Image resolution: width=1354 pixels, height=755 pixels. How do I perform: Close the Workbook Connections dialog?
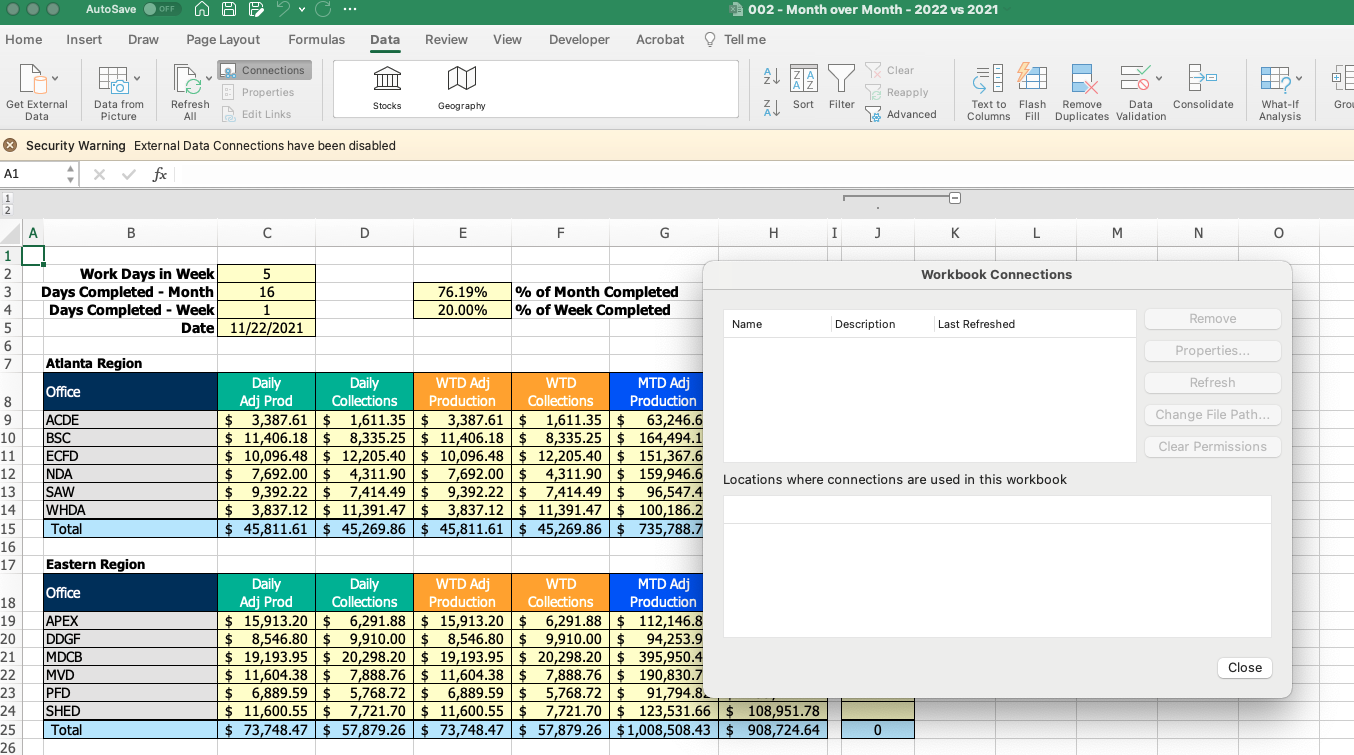[1244, 667]
